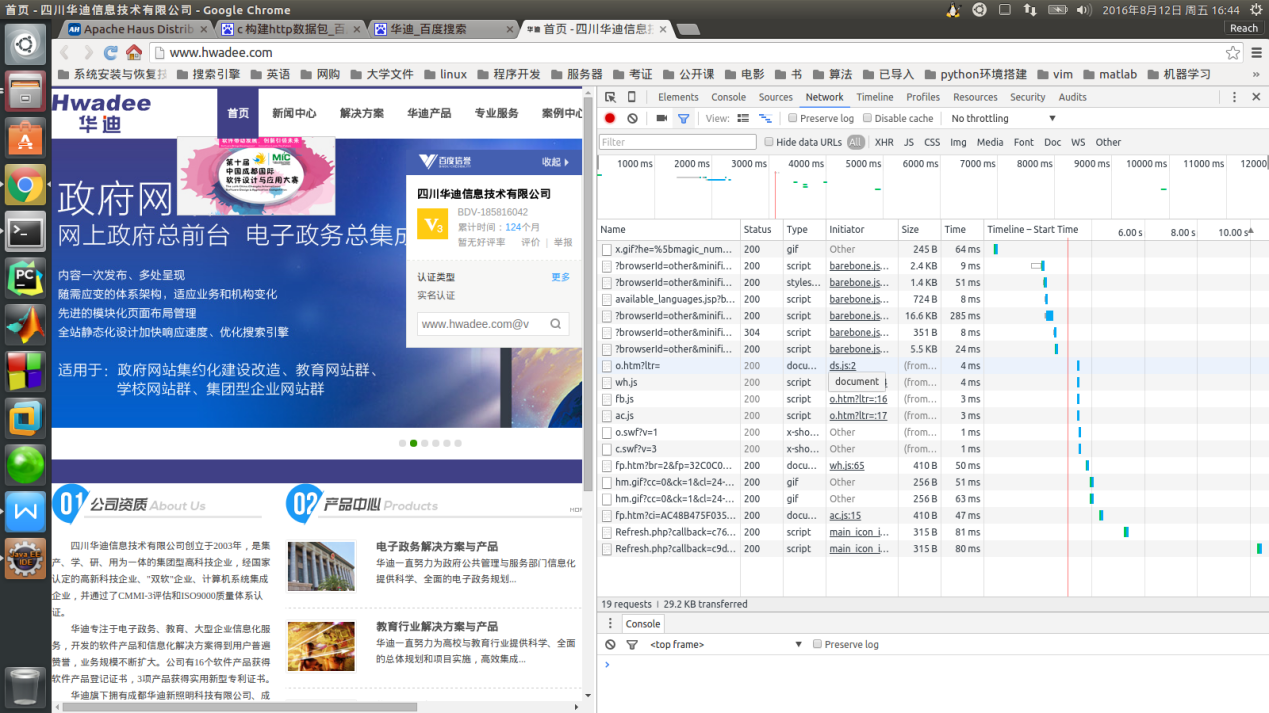Screen dimensions: 1269x713
Task: Open the 程序开发 bookmark folder
Action: [x=507, y=74]
